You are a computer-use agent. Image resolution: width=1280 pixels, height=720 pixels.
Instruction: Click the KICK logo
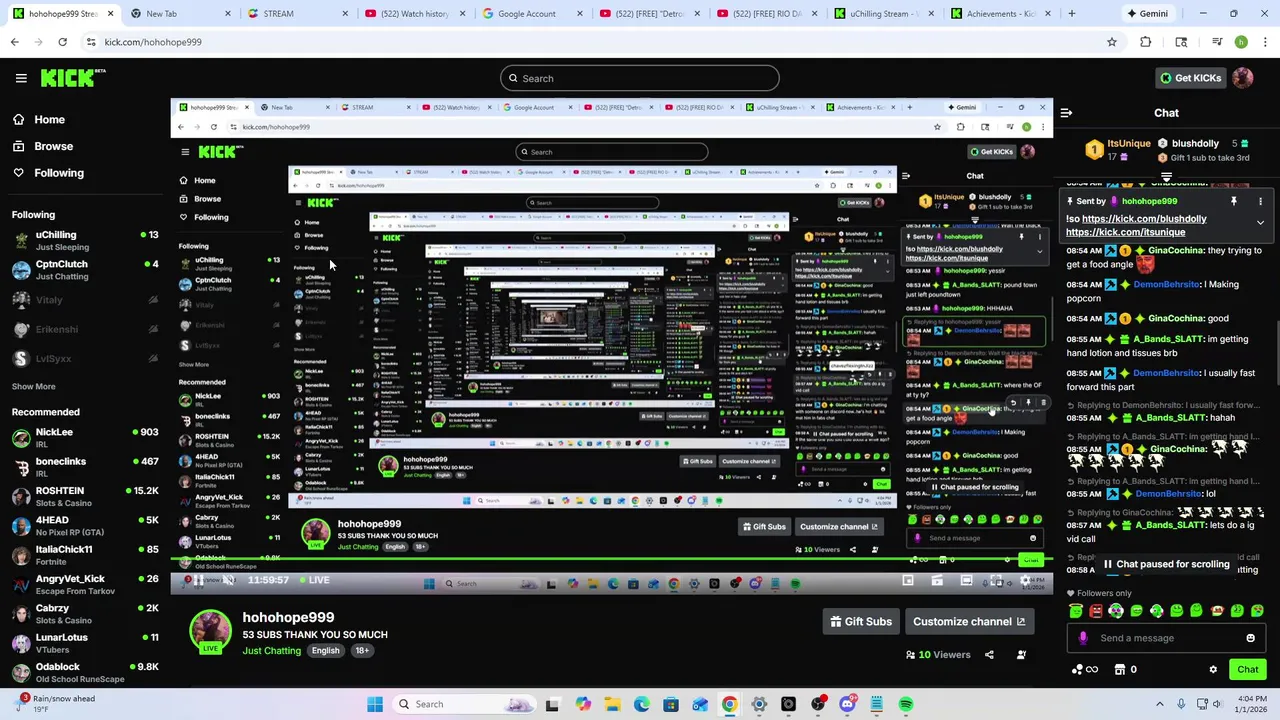pos(73,78)
